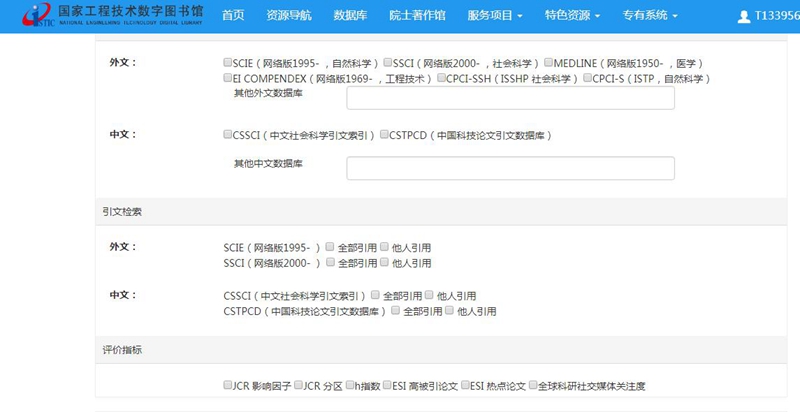Check the SCIE natural science checkbox
The height and width of the screenshot is (412, 800).
coord(228,62)
